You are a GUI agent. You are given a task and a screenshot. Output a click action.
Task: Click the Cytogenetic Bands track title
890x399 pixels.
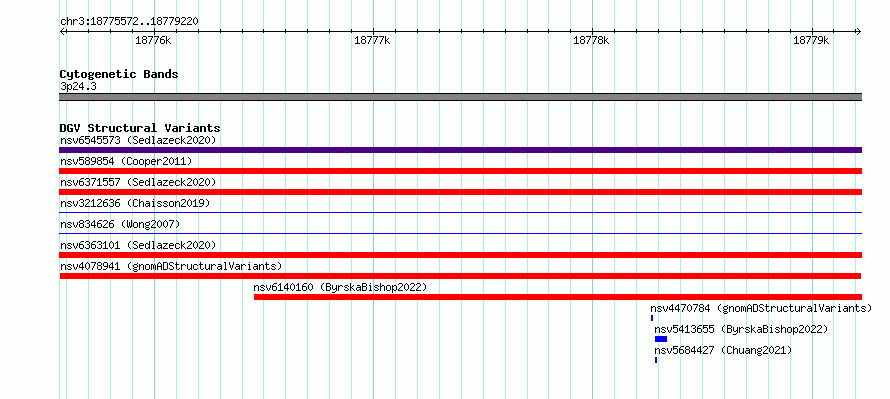pyautogui.click(x=119, y=74)
